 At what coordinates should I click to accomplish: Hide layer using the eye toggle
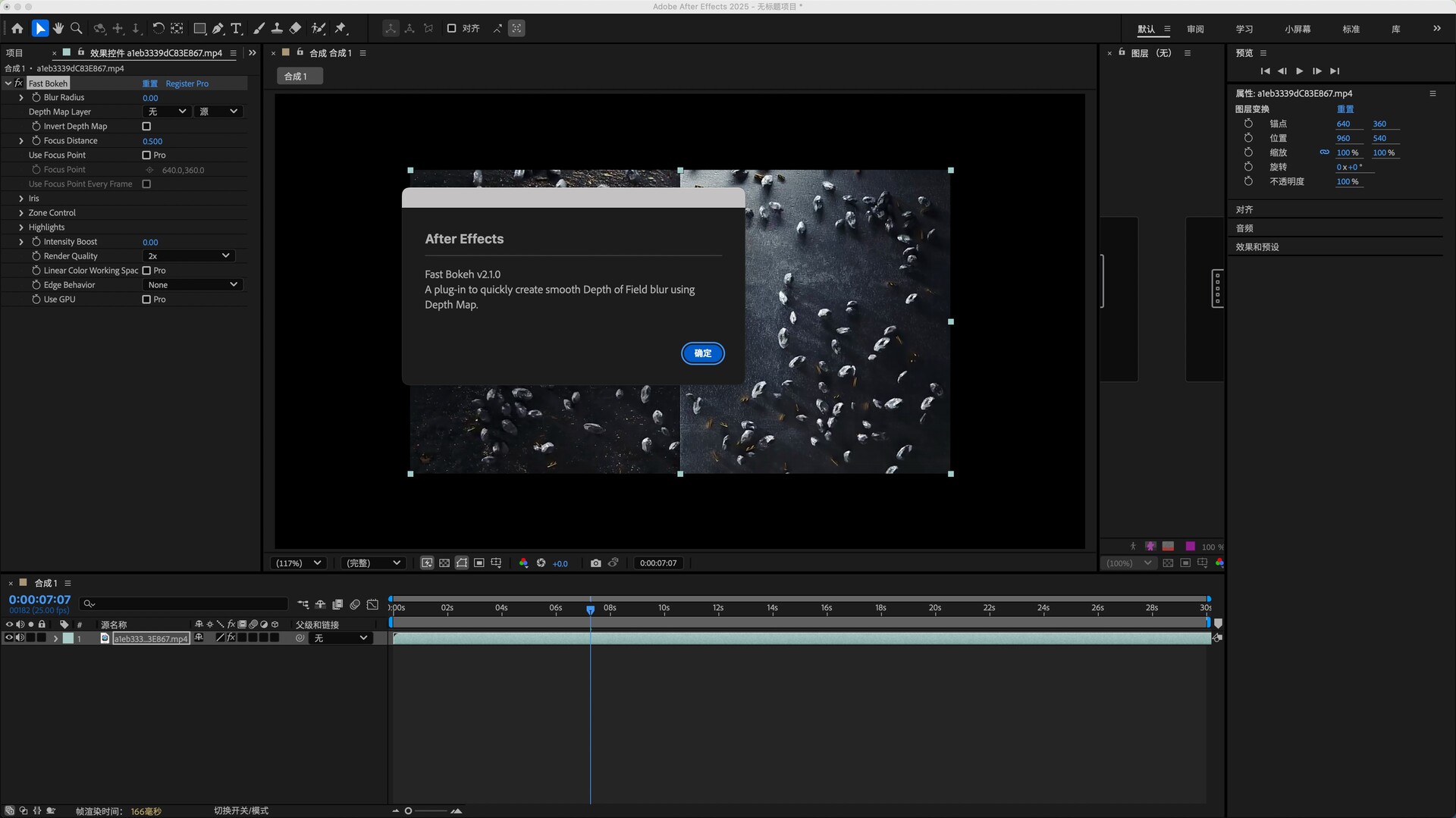pyautogui.click(x=9, y=638)
